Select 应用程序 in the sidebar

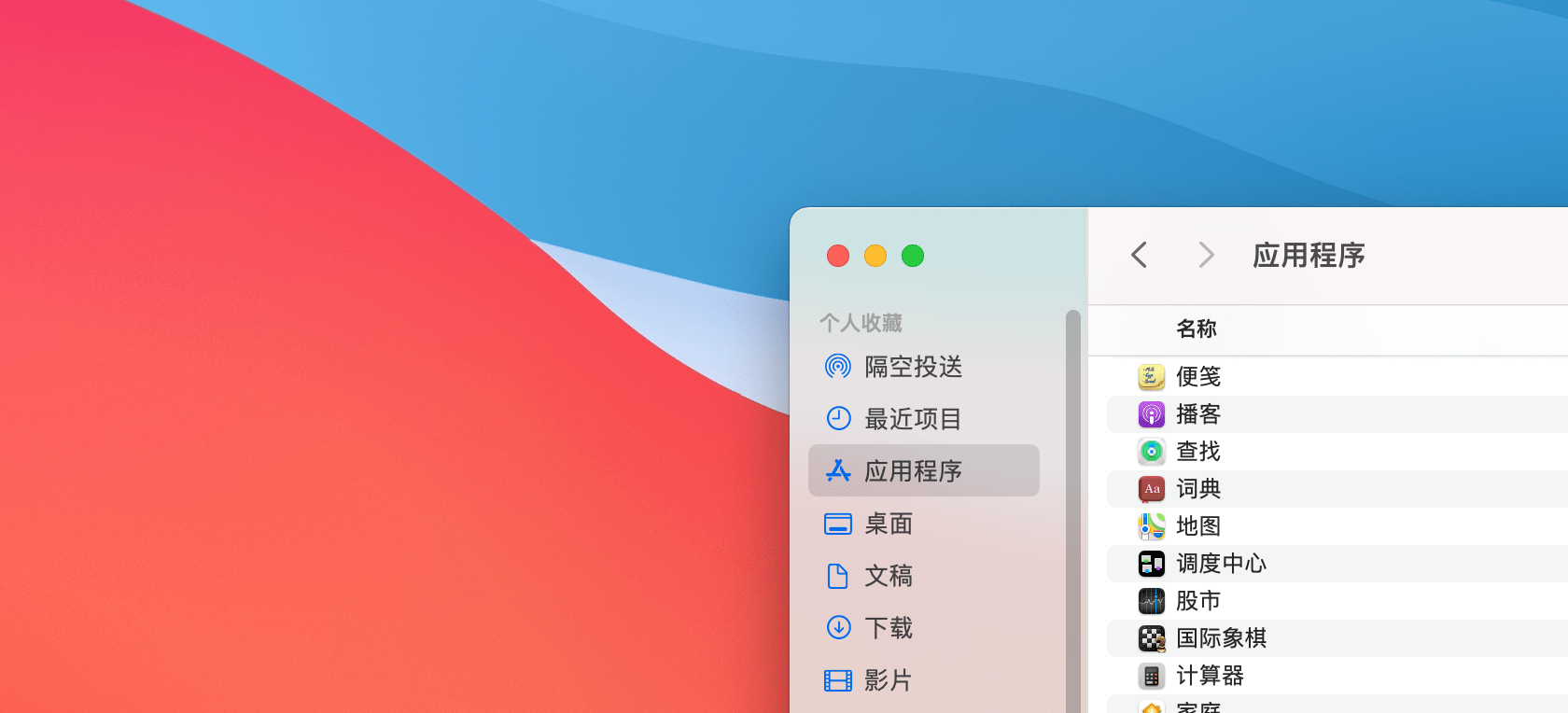pos(924,470)
